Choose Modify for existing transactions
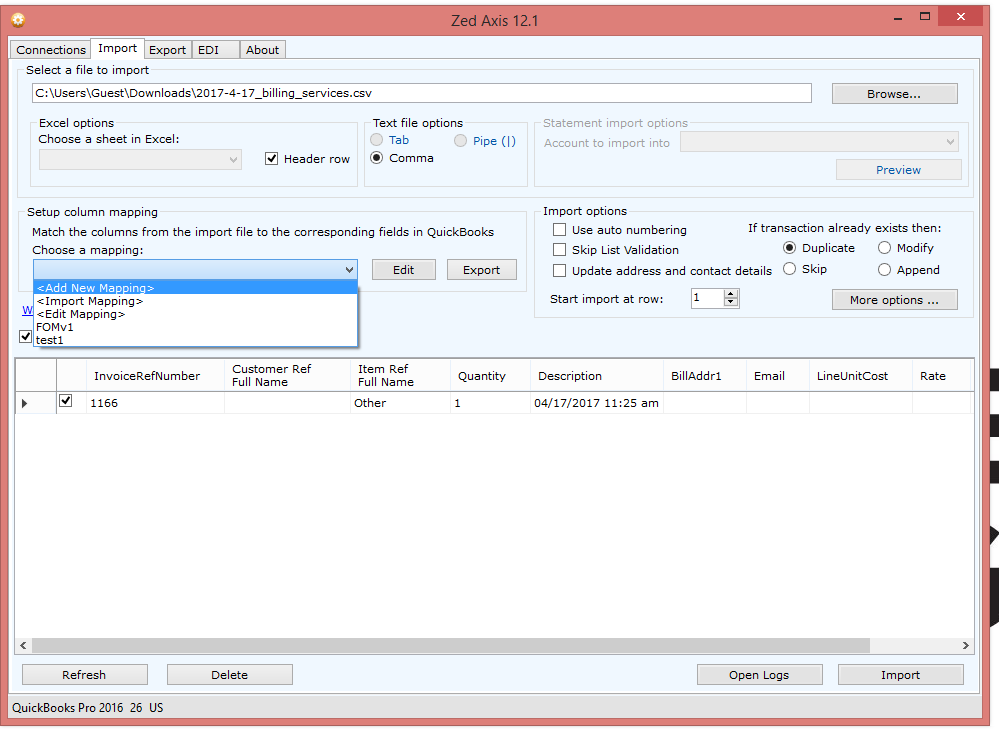Viewport: 999px width, 729px height. tap(884, 247)
